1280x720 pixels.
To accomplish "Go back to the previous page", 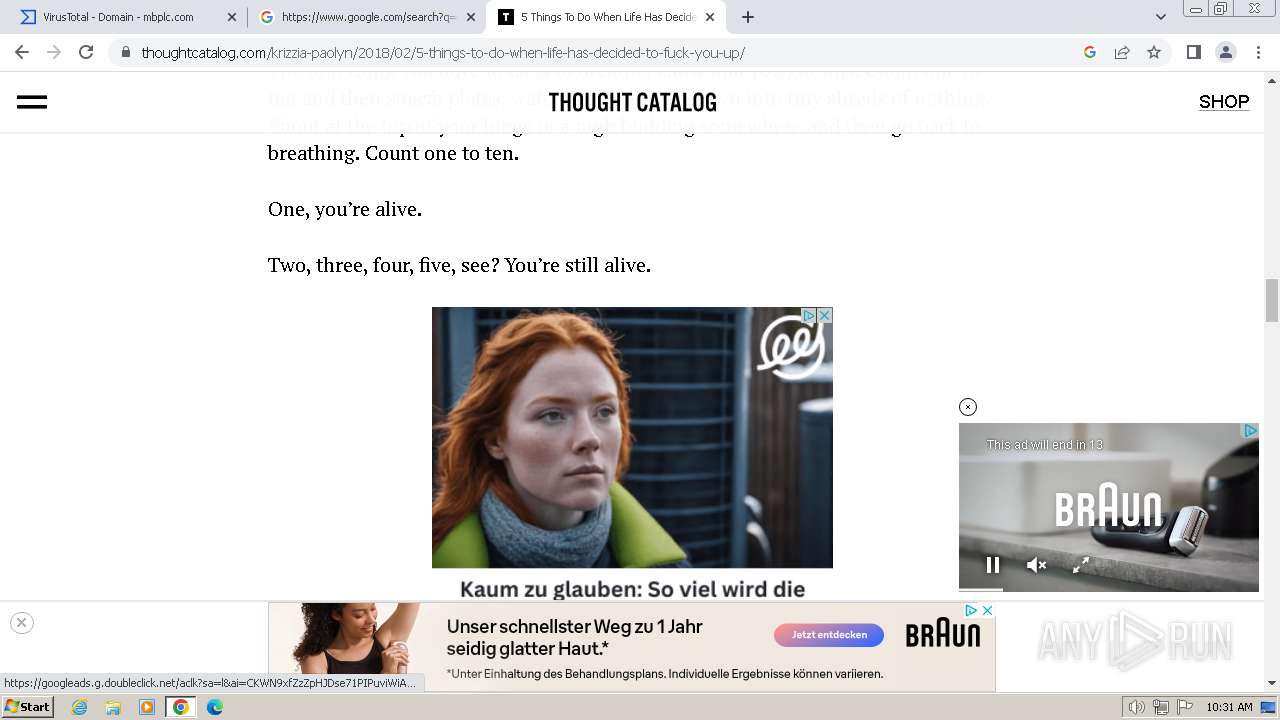I will [x=22, y=52].
